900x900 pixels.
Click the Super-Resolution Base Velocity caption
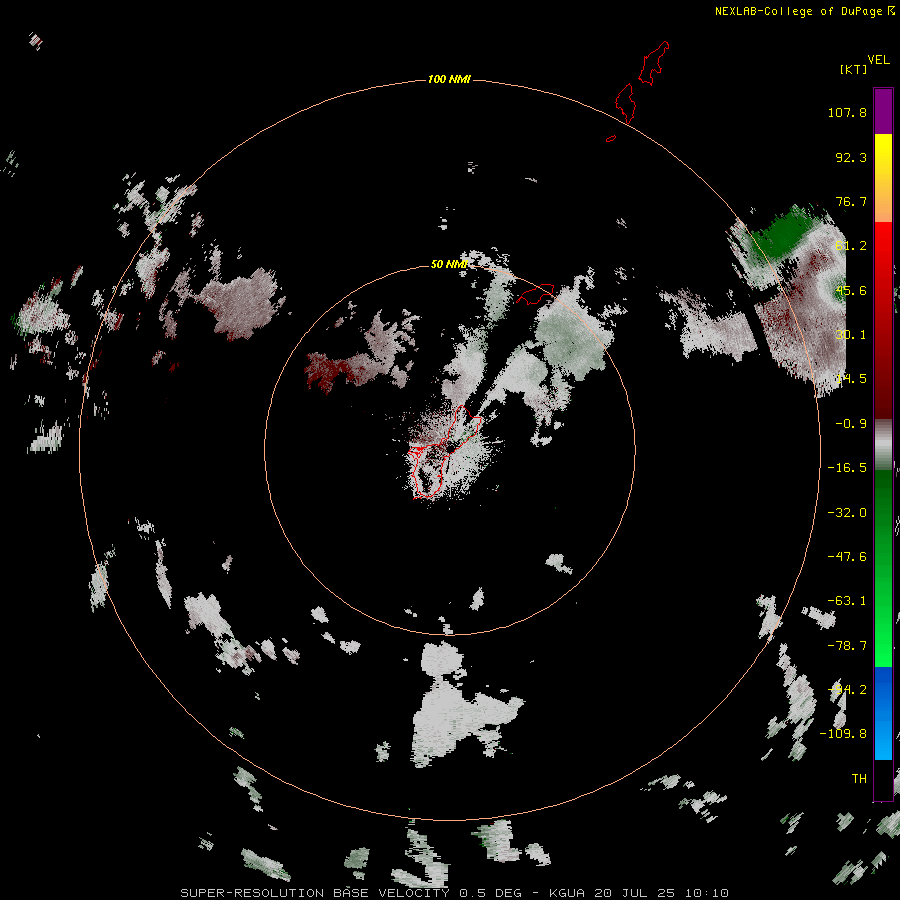[x=455, y=893]
